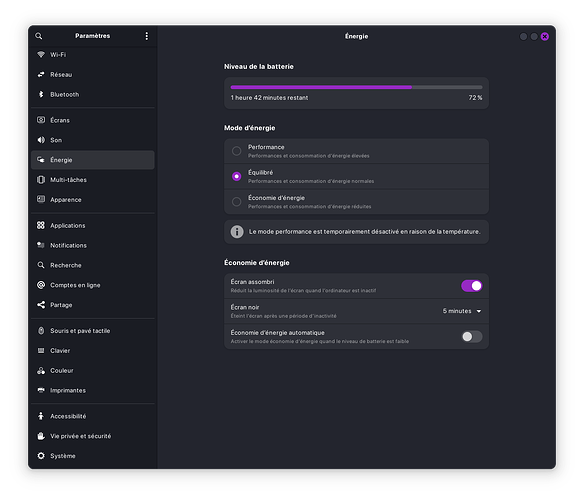Open Son settings panel
584x500 pixels.
[93, 140]
